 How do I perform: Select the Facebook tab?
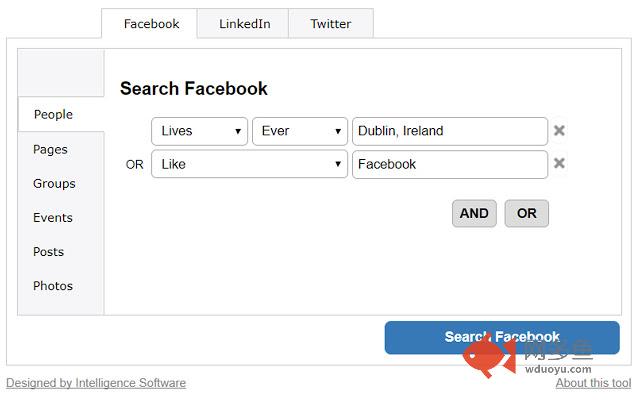[151, 24]
